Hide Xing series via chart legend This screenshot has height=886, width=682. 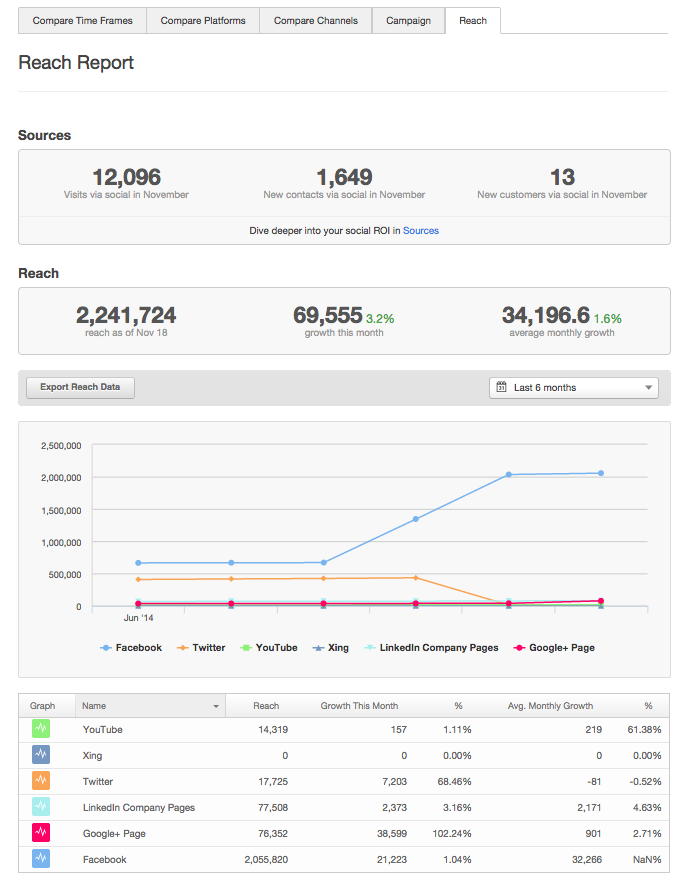click(x=331, y=648)
